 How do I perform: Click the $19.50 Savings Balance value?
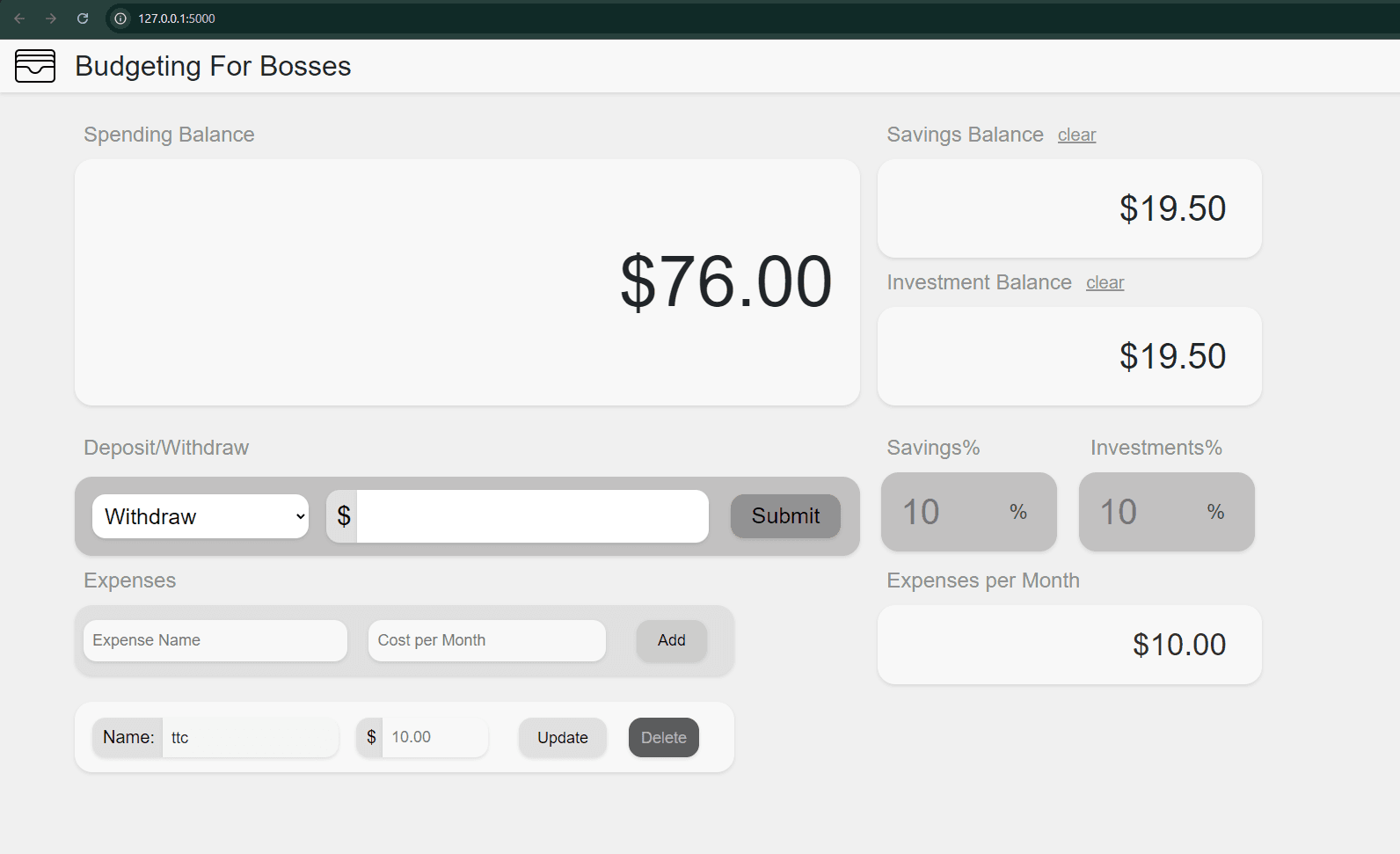point(1172,208)
